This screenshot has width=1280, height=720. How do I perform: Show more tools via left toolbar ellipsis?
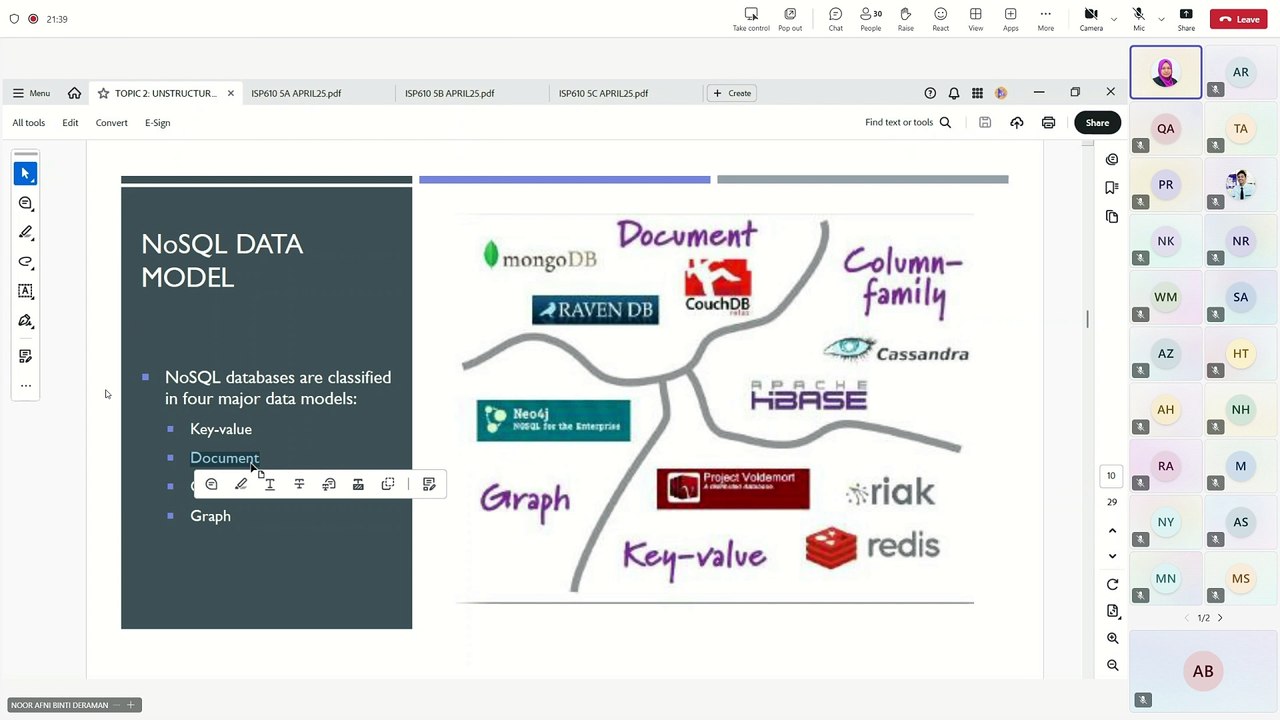pos(25,385)
